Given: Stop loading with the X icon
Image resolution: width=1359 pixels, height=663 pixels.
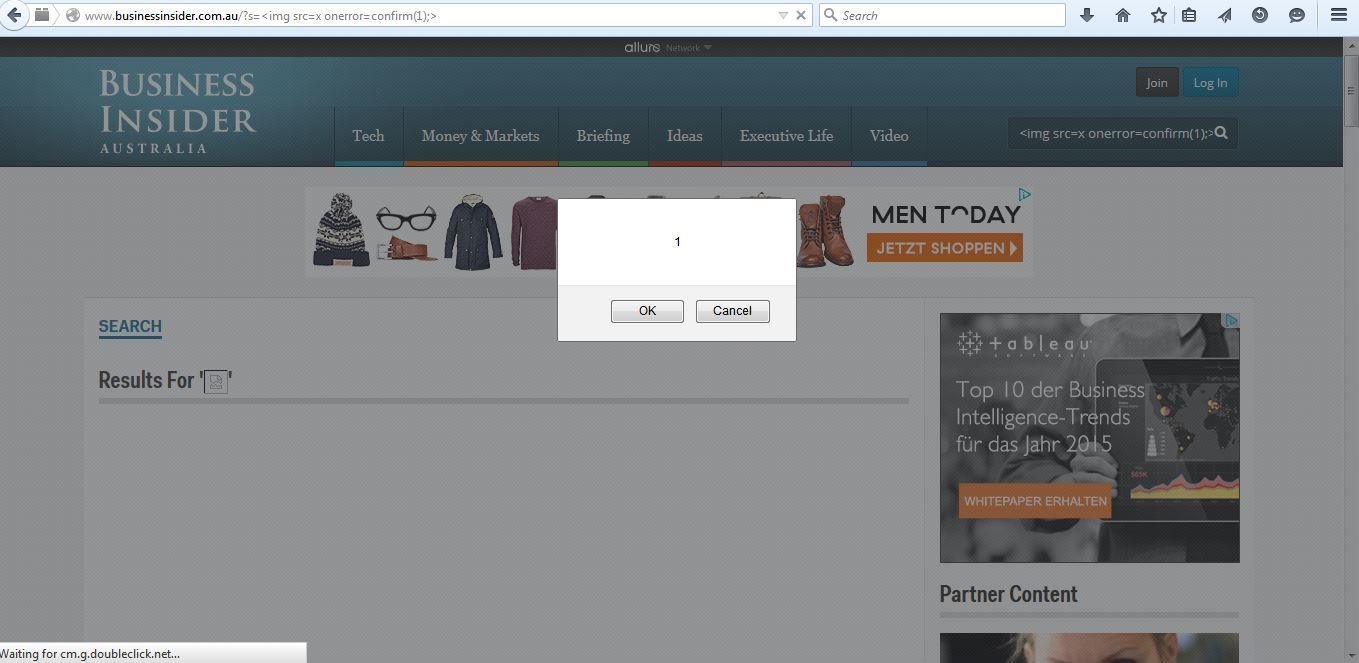Looking at the screenshot, I should [800, 15].
